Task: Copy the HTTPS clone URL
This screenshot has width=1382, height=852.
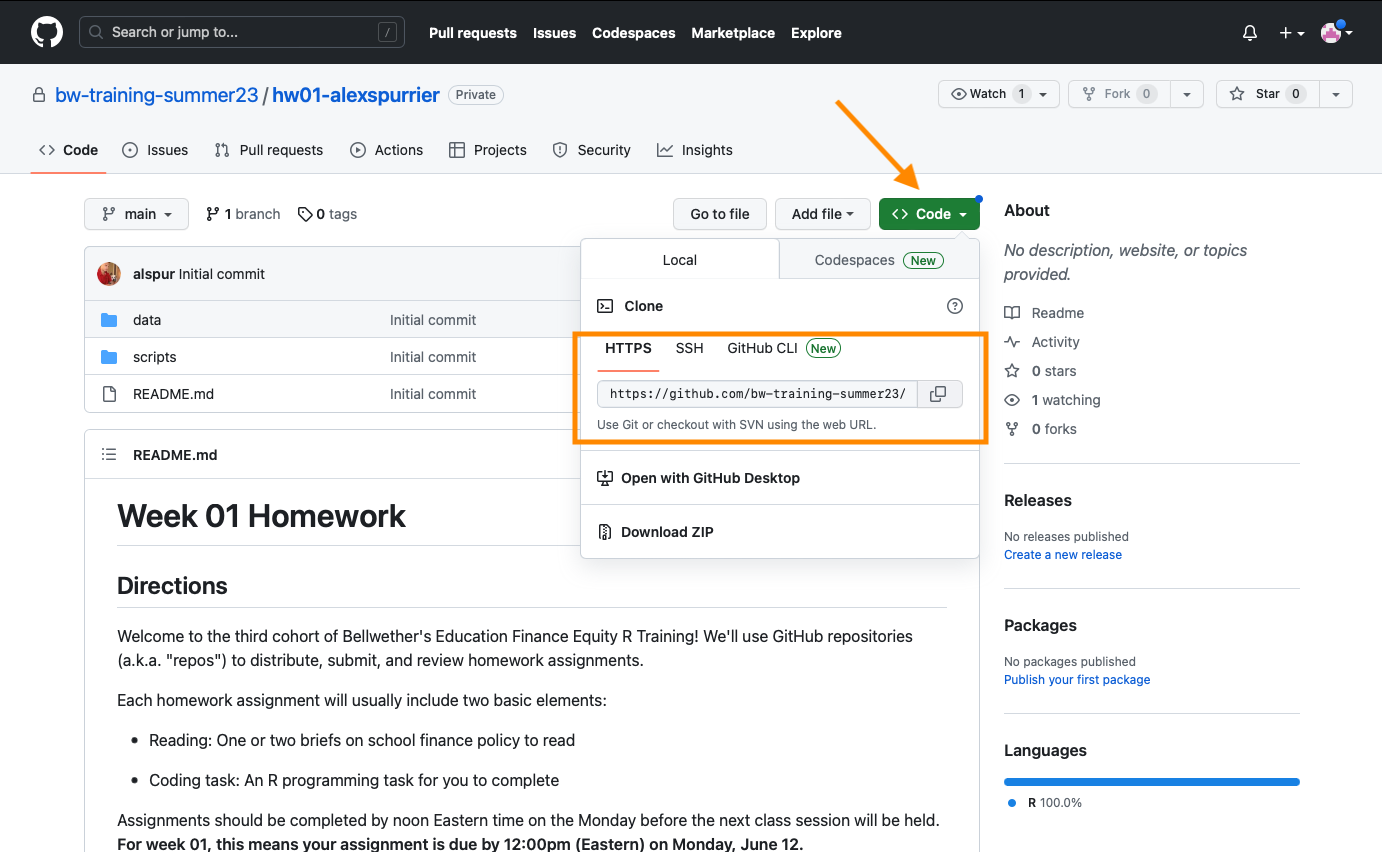Action: tap(938, 394)
